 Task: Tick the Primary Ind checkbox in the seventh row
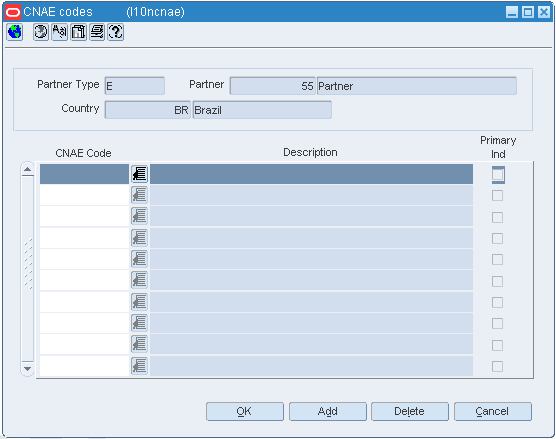coord(497,302)
